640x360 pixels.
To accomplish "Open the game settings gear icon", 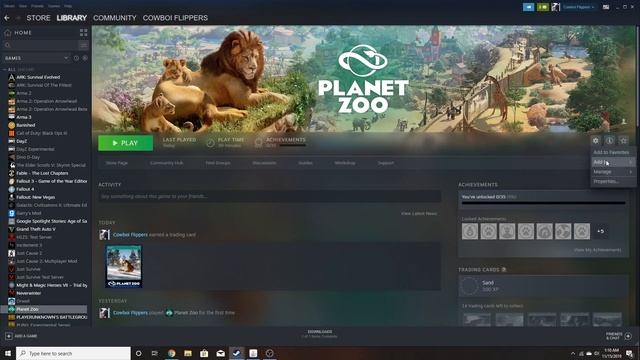I will pyautogui.click(x=596, y=140).
